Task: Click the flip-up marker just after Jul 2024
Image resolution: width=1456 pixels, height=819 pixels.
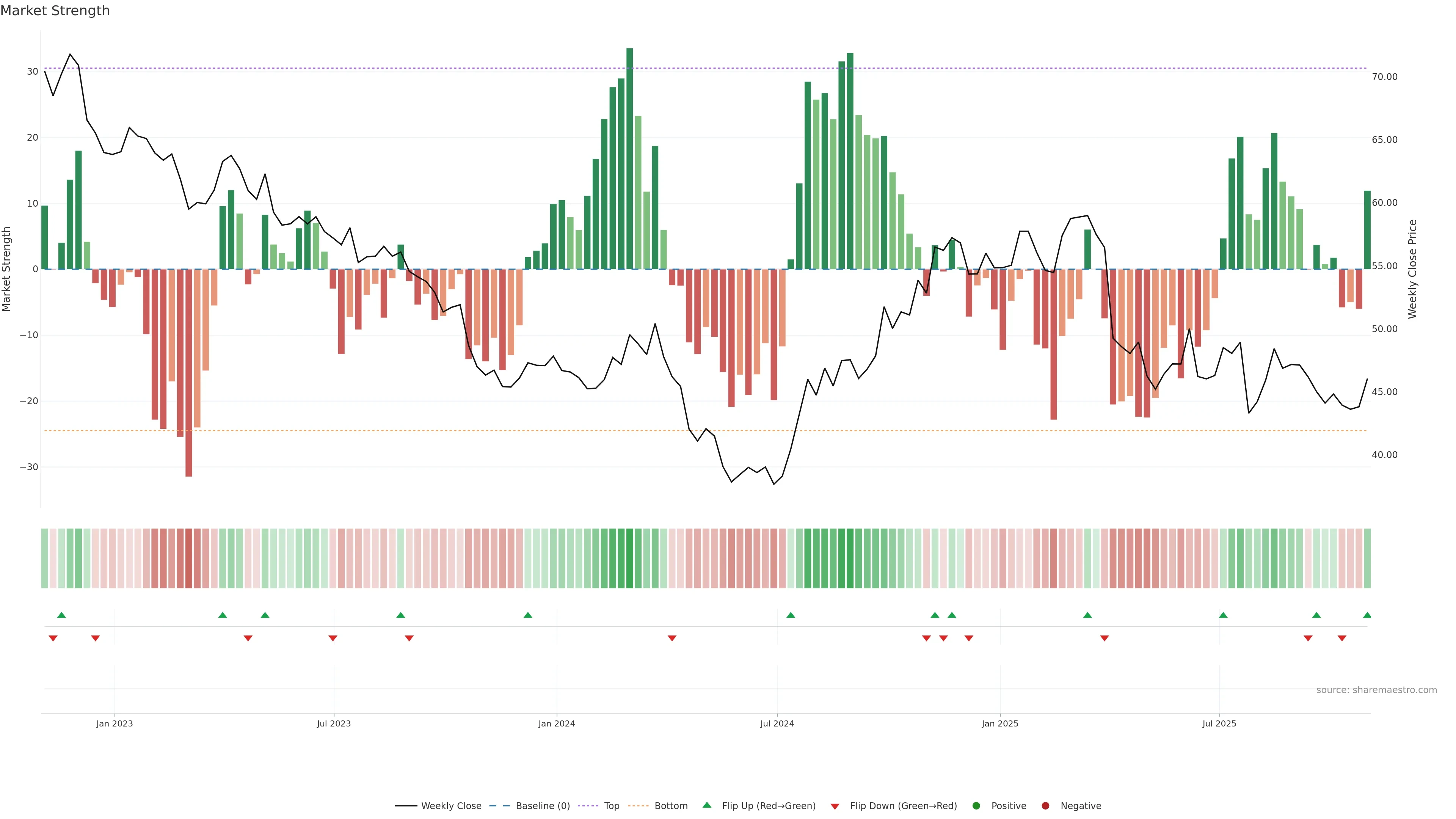Action: click(791, 615)
